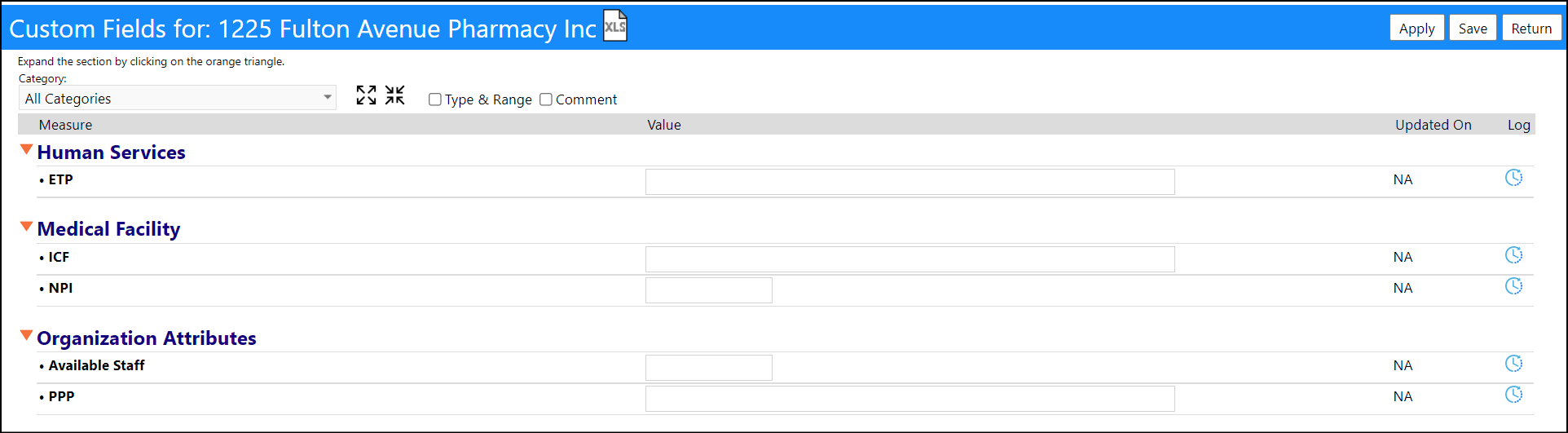The height and width of the screenshot is (433, 1568).
Task: Click the Human Services heading
Action: [112, 152]
